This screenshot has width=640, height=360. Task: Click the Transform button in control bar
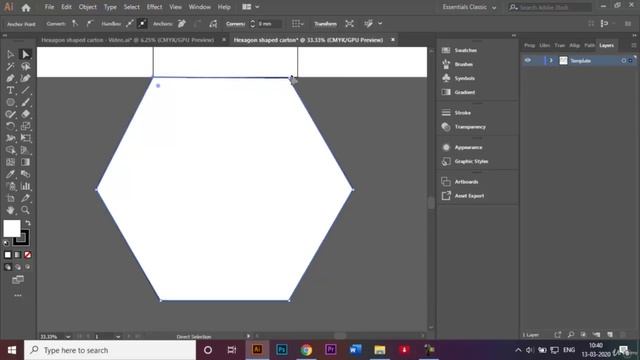pyautogui.click(x=325, y=24)
